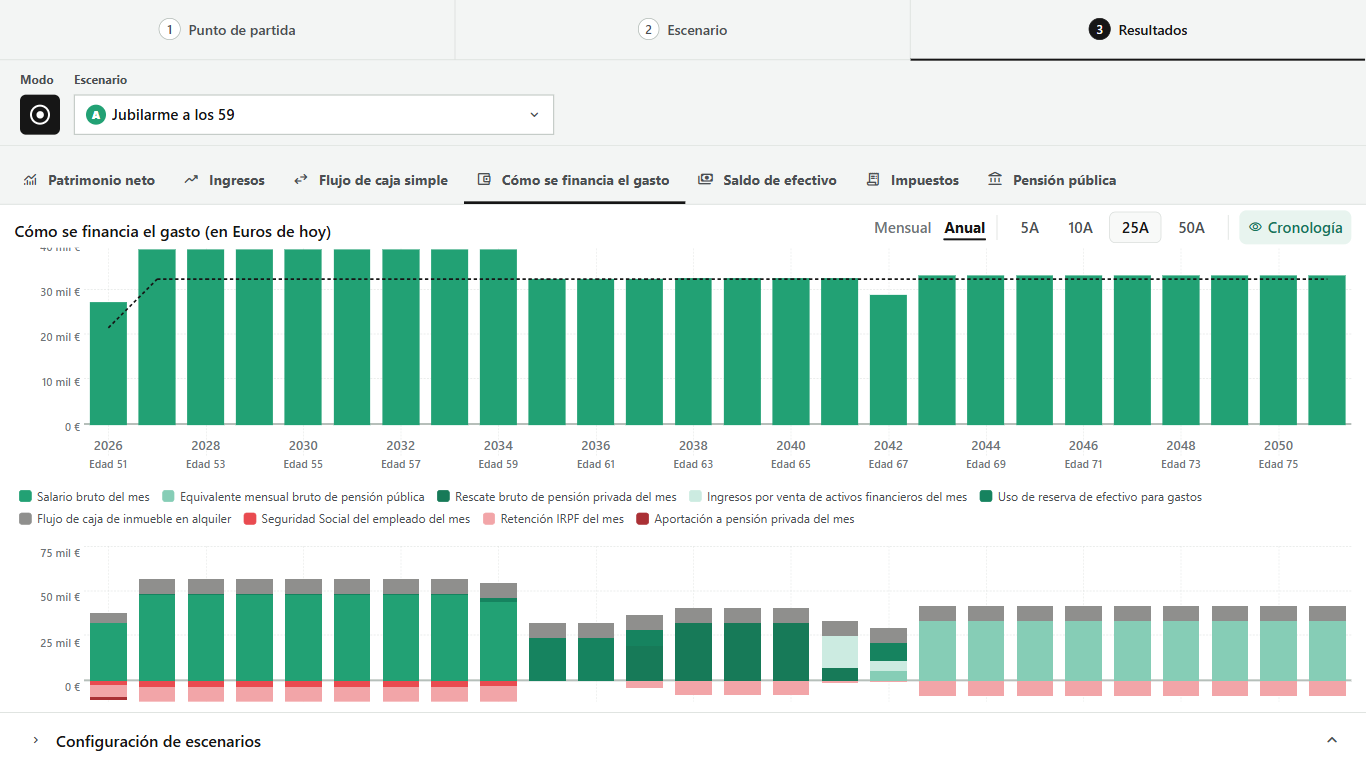Go to the Escenario step
1366x768 pixels.
click(683, 30)
